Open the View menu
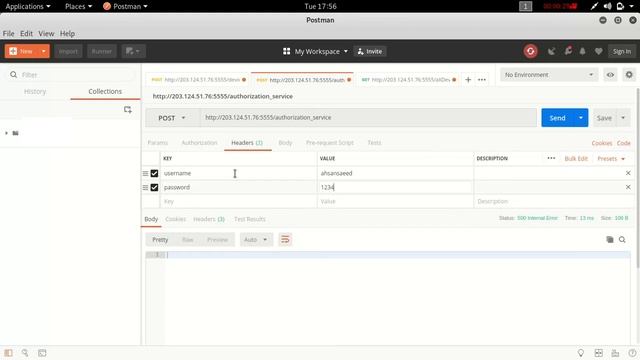This screenshot has width=640, height=360. [x=46, y=33]
